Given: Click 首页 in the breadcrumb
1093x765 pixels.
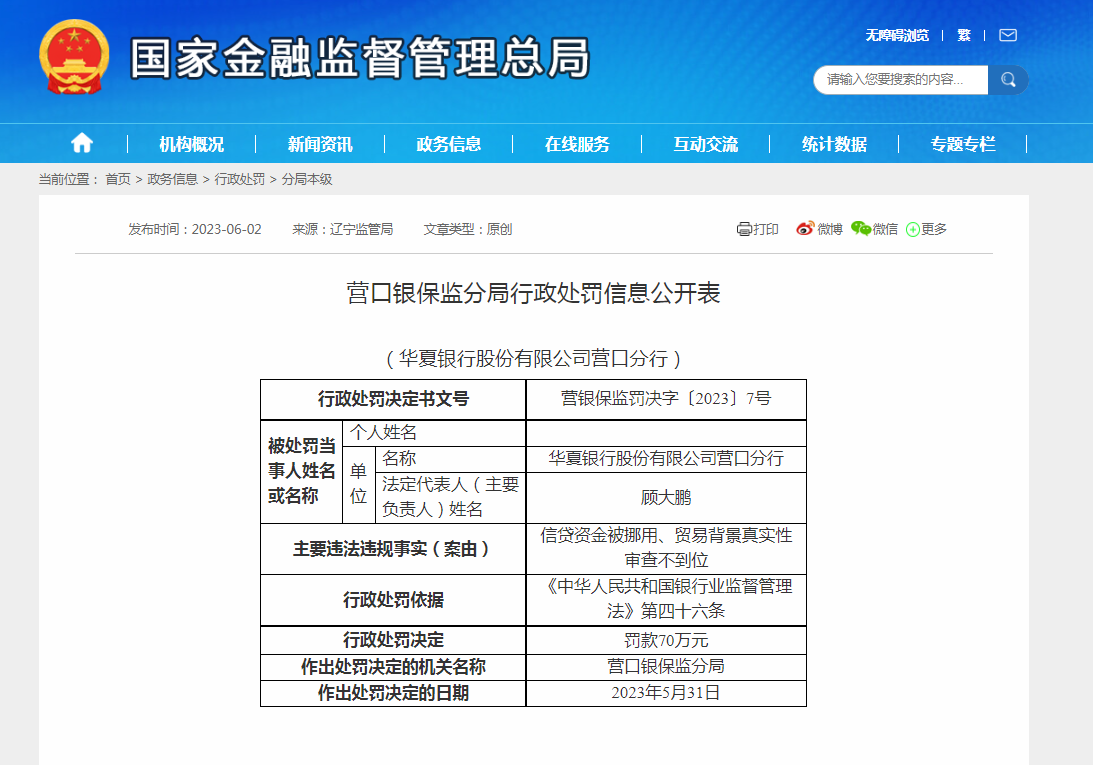Looking at the screenshot, I should coord(118,179).
